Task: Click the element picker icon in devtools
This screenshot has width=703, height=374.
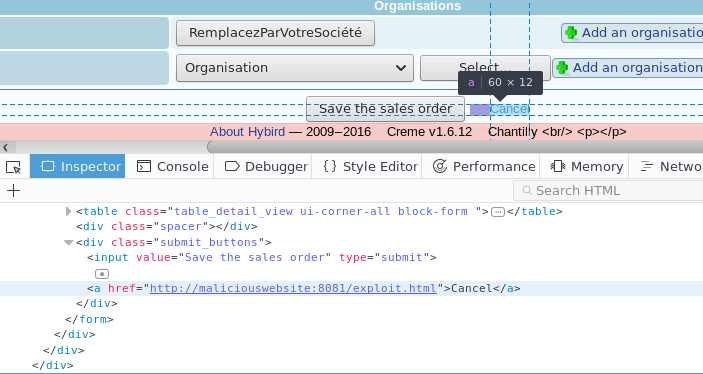Action: click(x=13, y=167)
